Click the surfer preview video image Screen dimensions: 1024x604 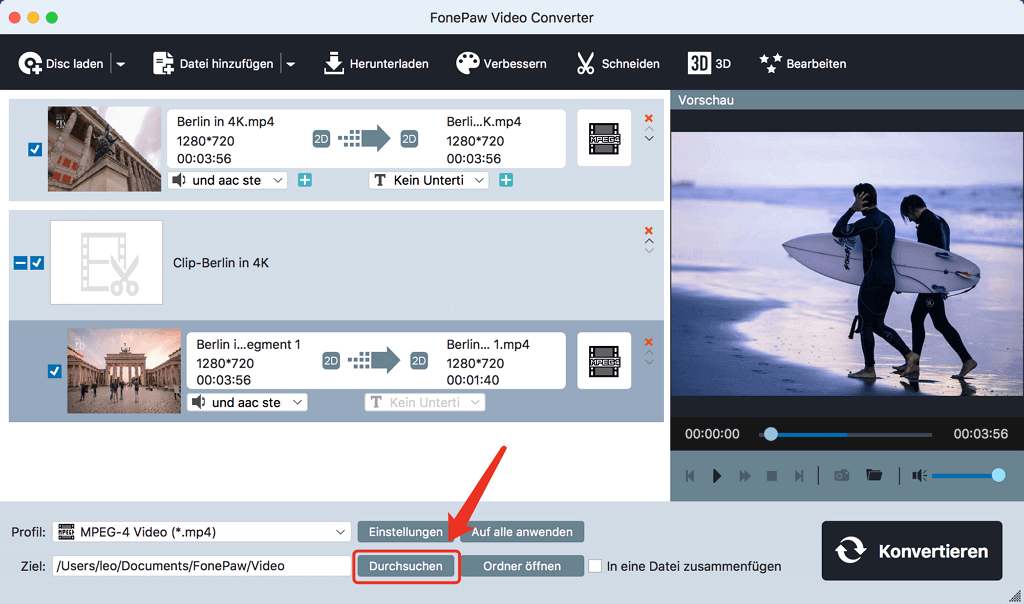click(x=847, y=264)
